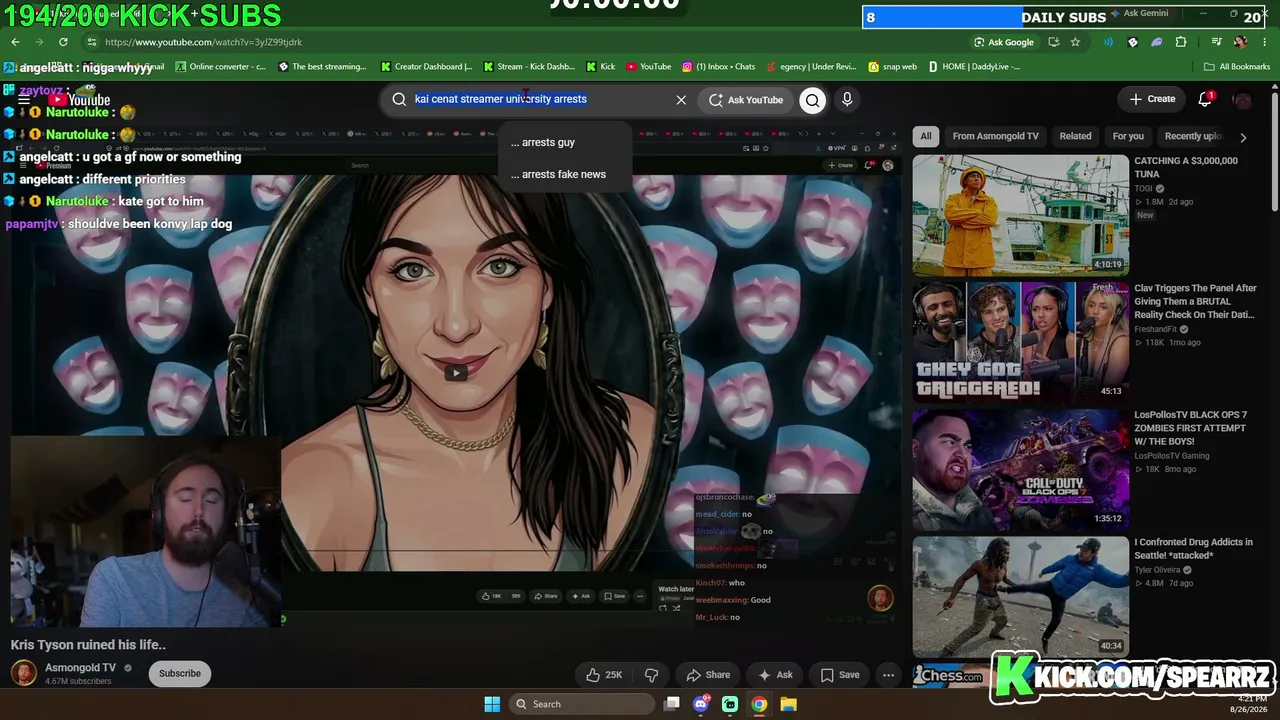Click the Ask button under the video

click(775, 675)
